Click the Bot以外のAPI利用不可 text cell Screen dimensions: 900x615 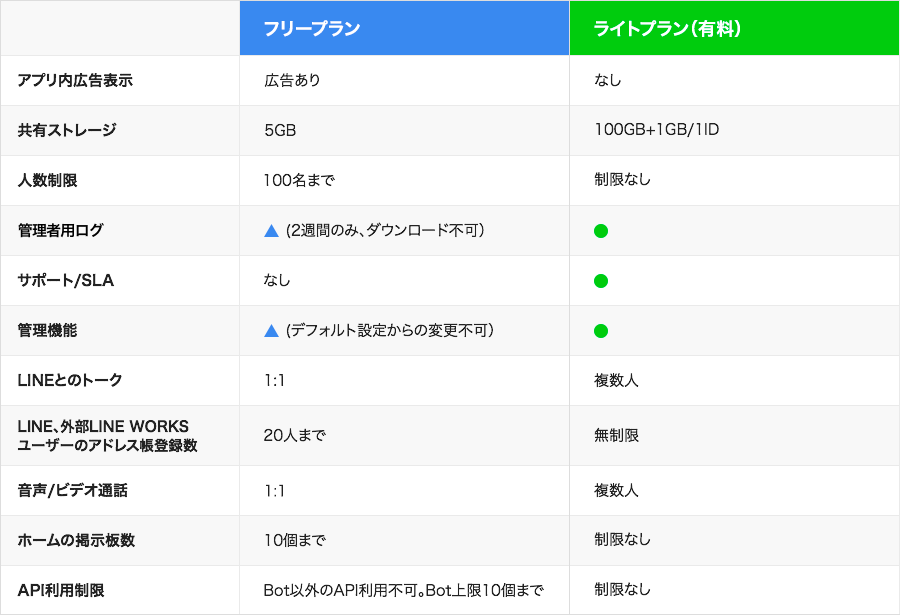[x=403, y=590]
